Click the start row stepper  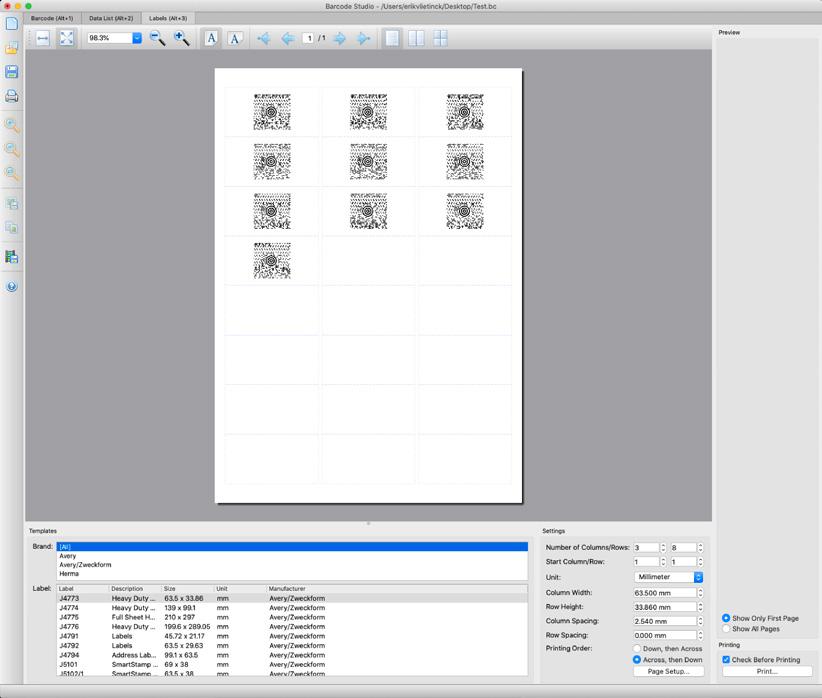pyautogui.click(x=700, y=562)
